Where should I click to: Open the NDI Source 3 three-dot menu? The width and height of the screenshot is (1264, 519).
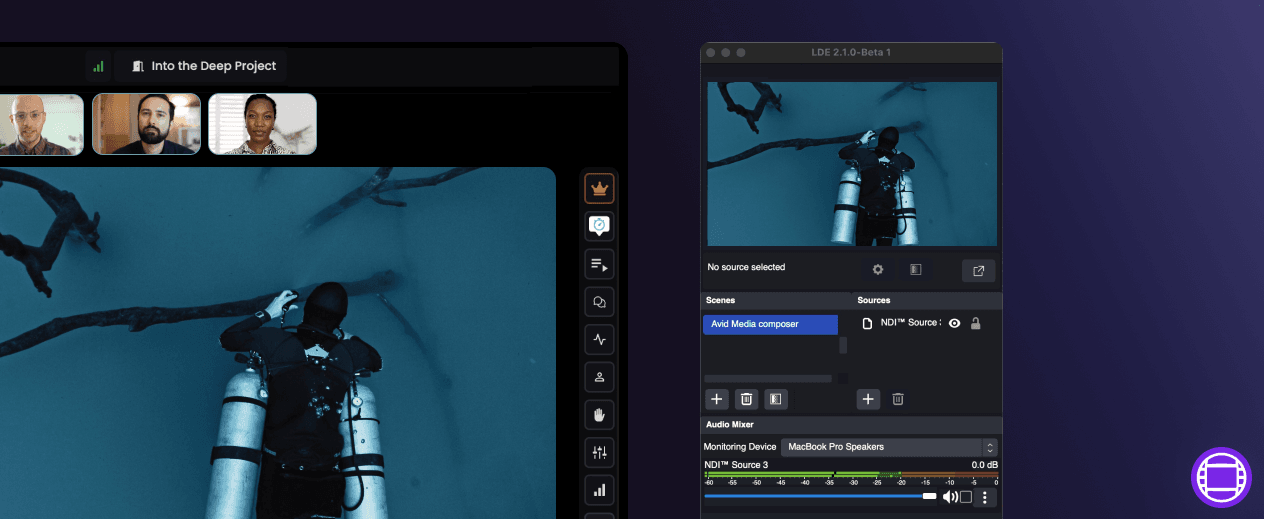pos(985,497)
